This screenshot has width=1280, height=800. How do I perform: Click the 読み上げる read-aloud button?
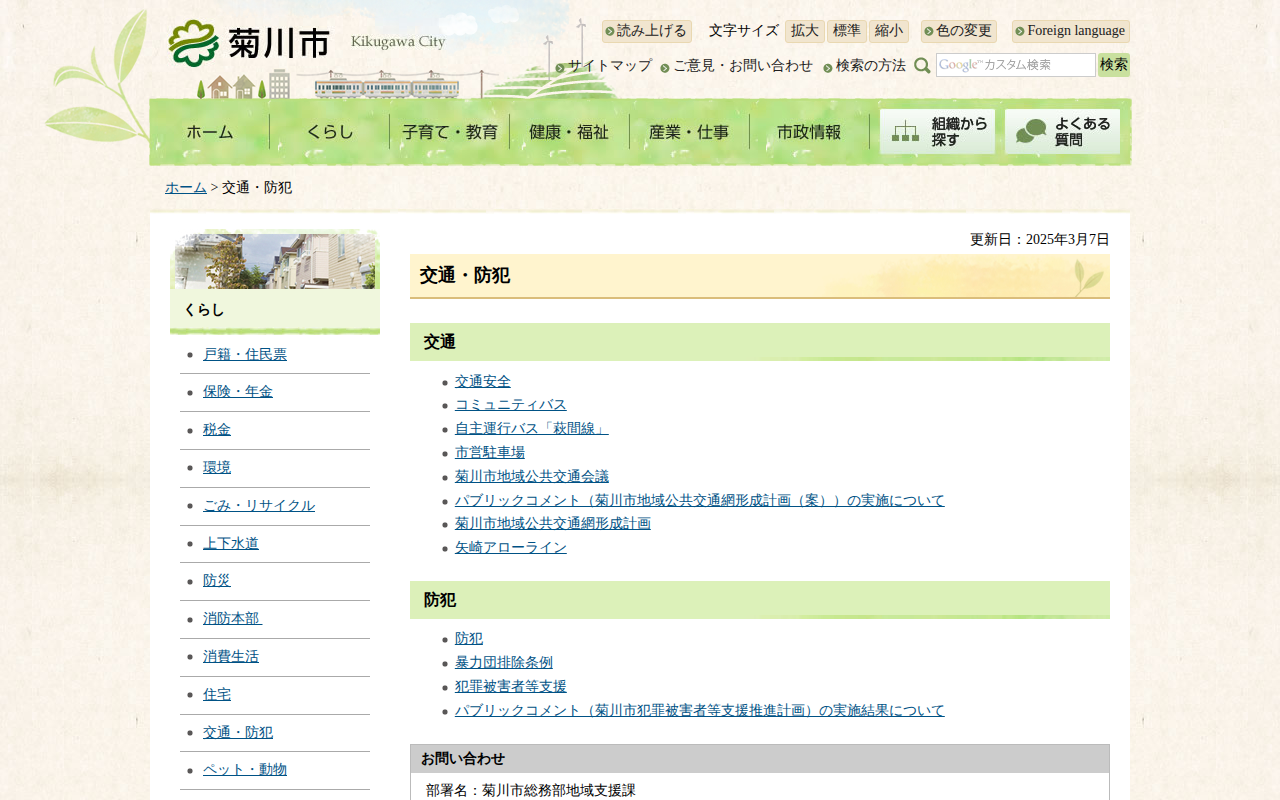click(647, 31)
